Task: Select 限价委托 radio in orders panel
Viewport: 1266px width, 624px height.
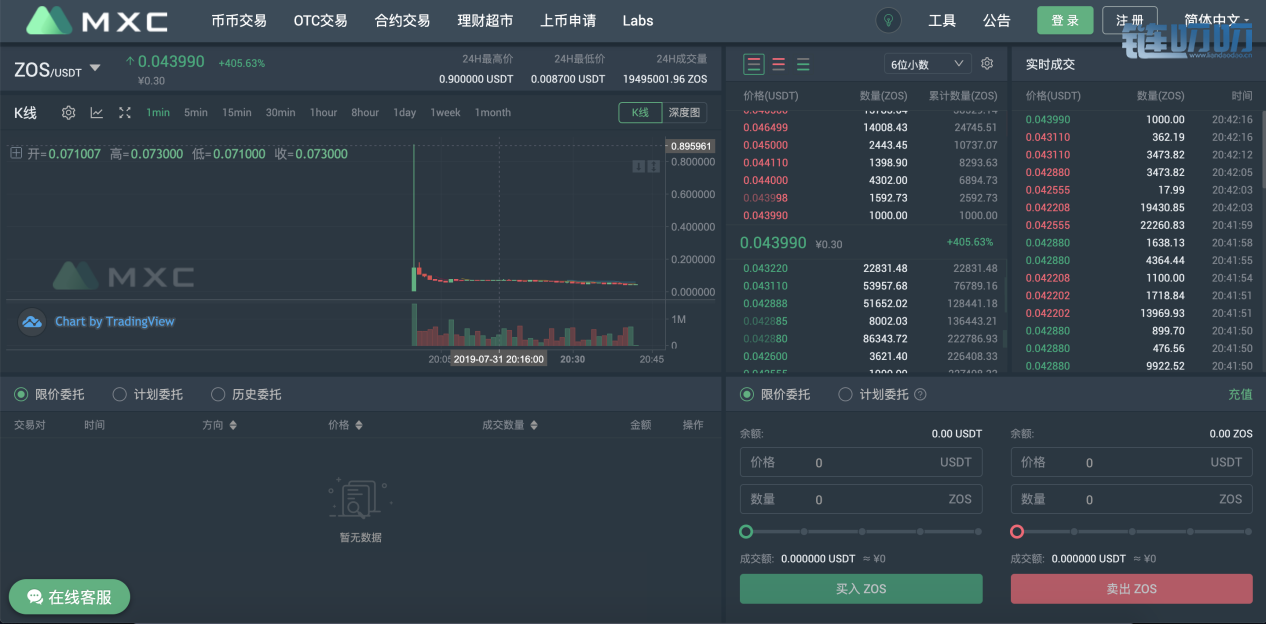Action: point(21,395)
